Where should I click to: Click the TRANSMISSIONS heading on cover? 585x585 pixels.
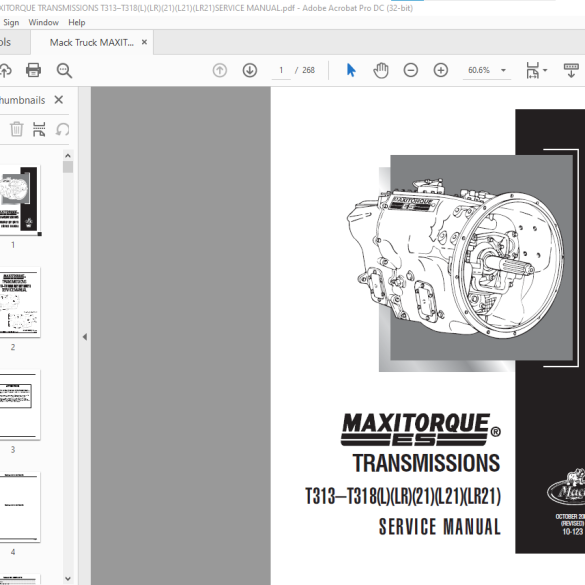(x=426, y=463)
